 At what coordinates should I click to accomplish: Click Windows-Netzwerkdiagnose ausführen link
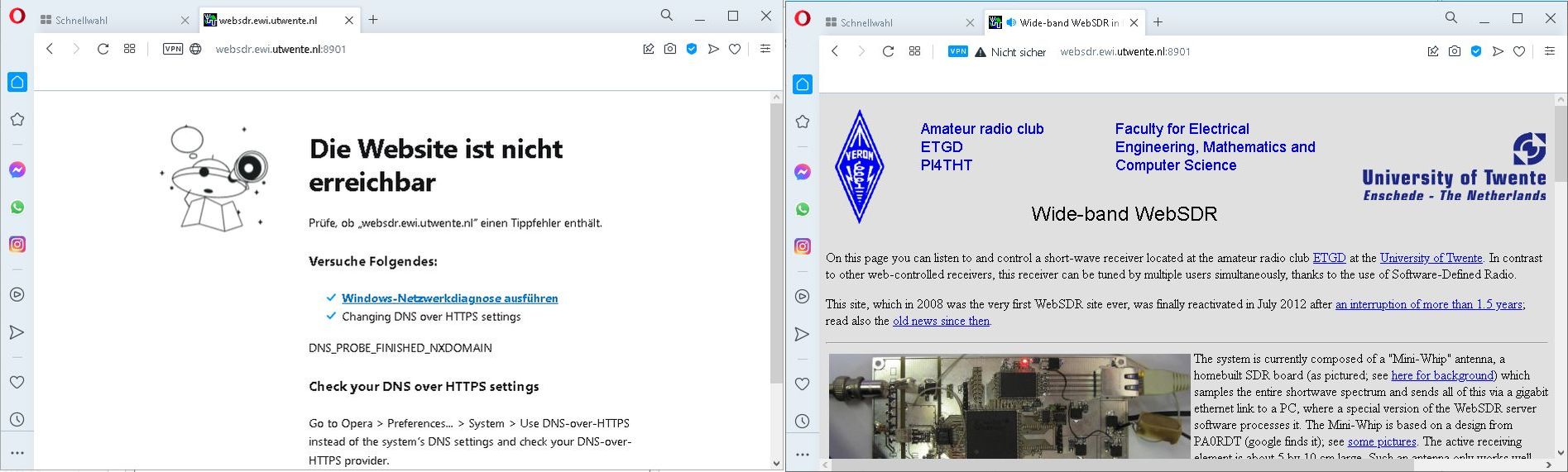pos(449,298)
